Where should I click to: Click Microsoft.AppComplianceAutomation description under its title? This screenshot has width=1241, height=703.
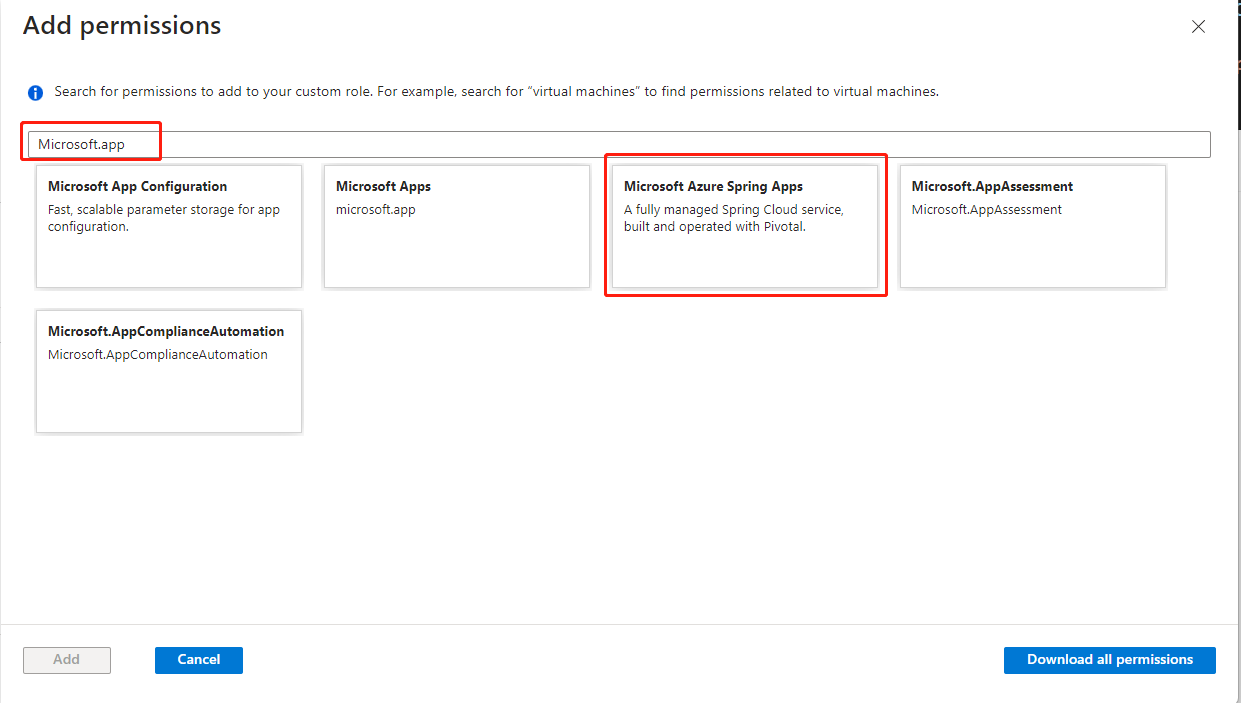pyautogui.click(x=158, y=355)
